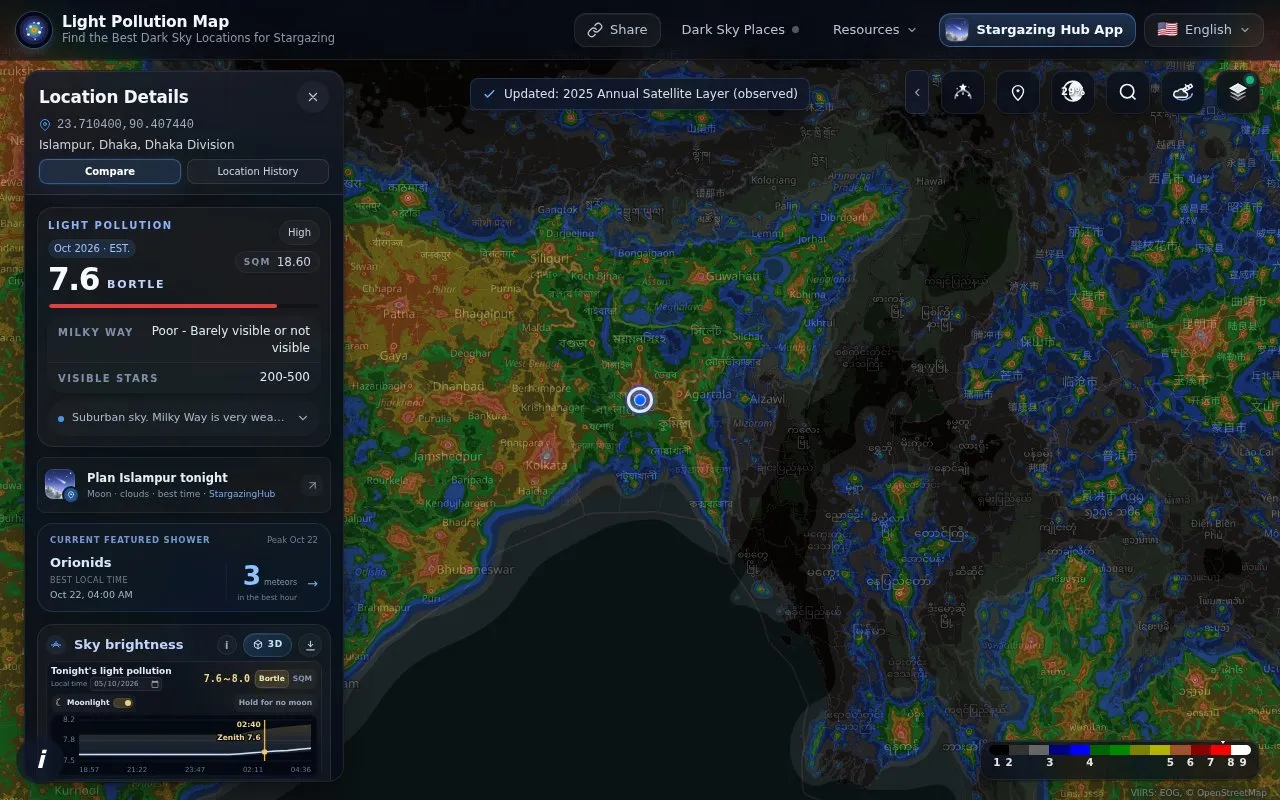Screen dimensions: 1280x800
Task: Open the stargazing spots star-arc icon
Action: click(x=963, y=92)
